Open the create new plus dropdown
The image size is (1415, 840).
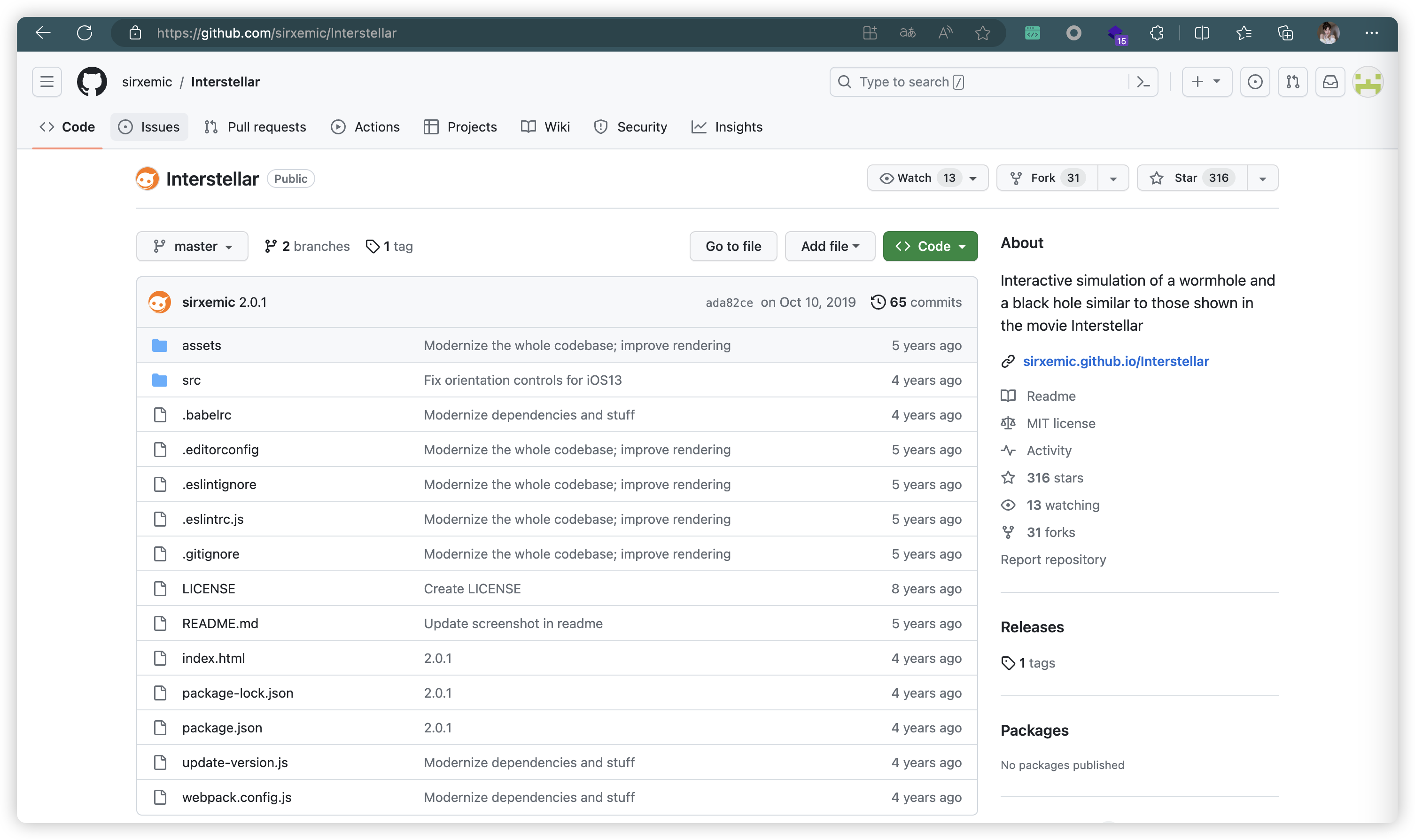pos(1207,82)
